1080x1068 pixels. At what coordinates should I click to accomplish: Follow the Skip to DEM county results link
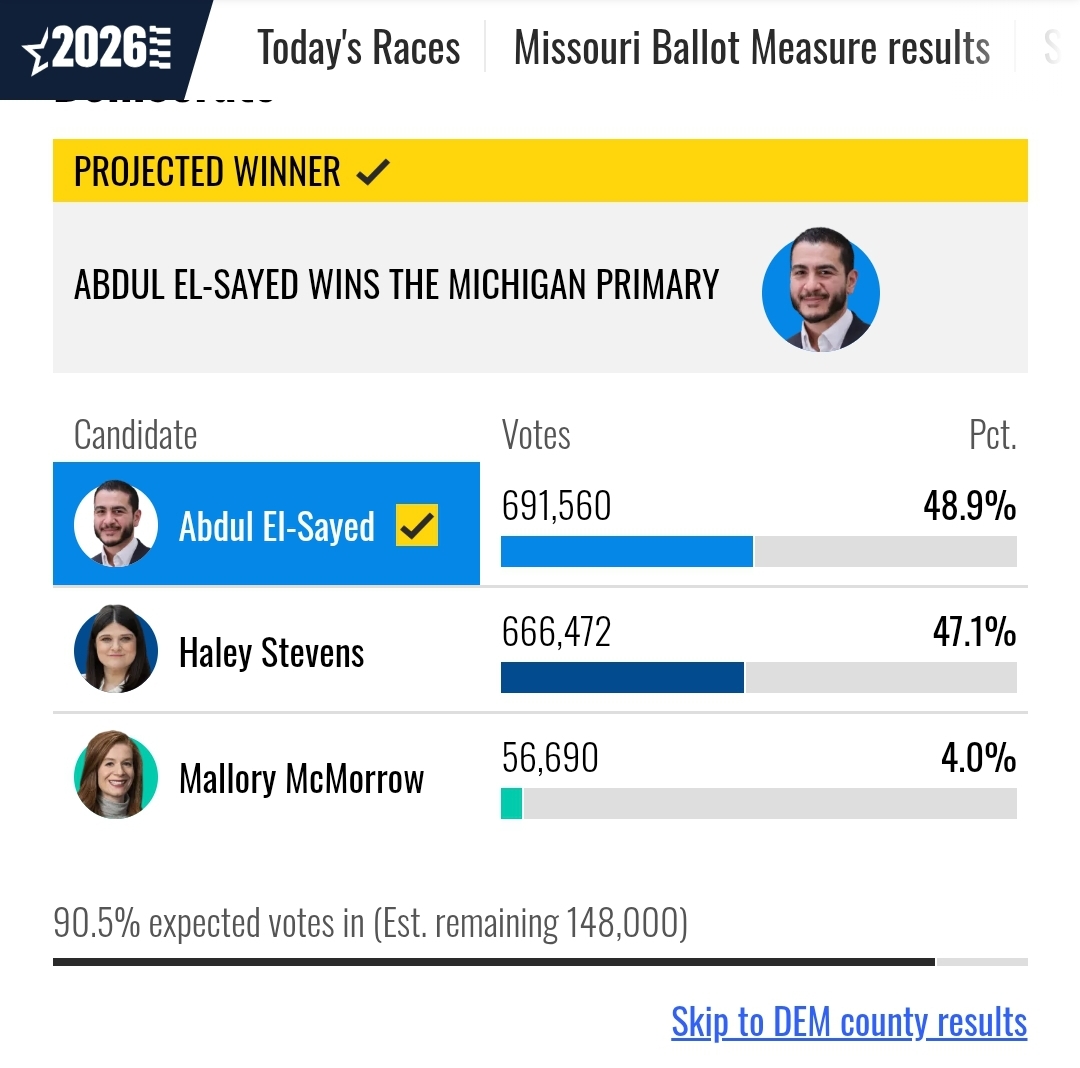pyautogui.click(x=849, y=1021)
